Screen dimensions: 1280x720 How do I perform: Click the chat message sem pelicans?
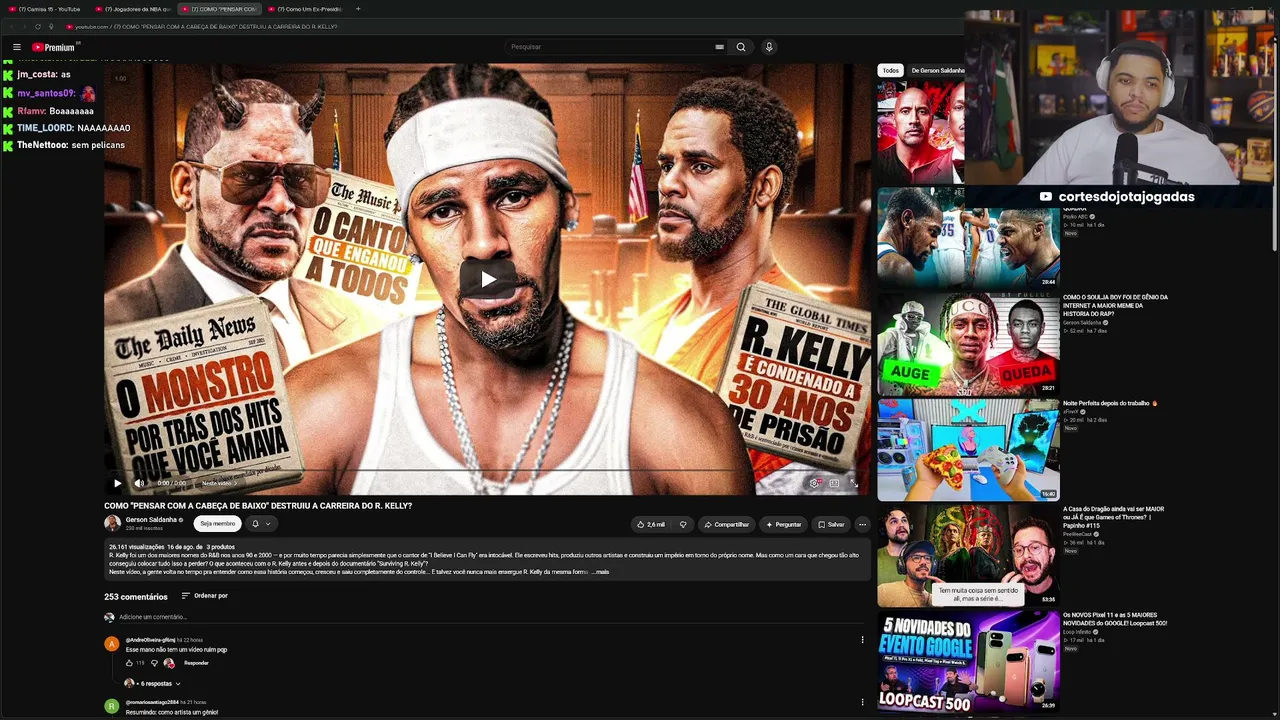click(71, 145)
